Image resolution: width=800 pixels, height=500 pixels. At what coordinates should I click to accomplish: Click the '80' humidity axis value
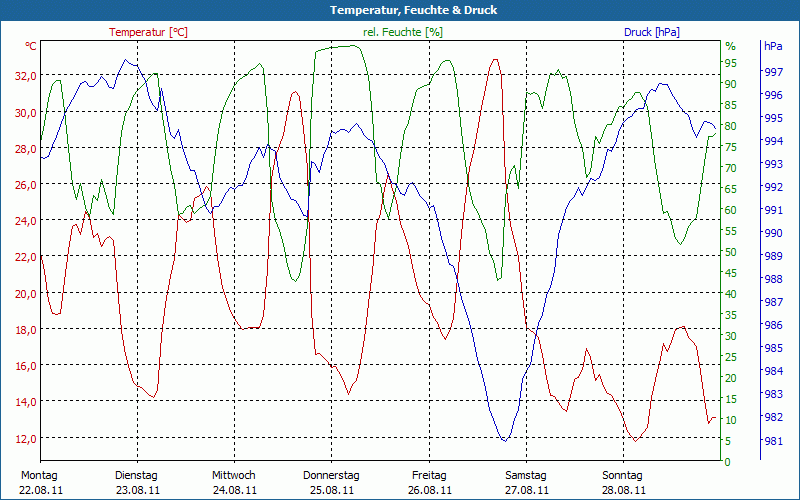731,126
